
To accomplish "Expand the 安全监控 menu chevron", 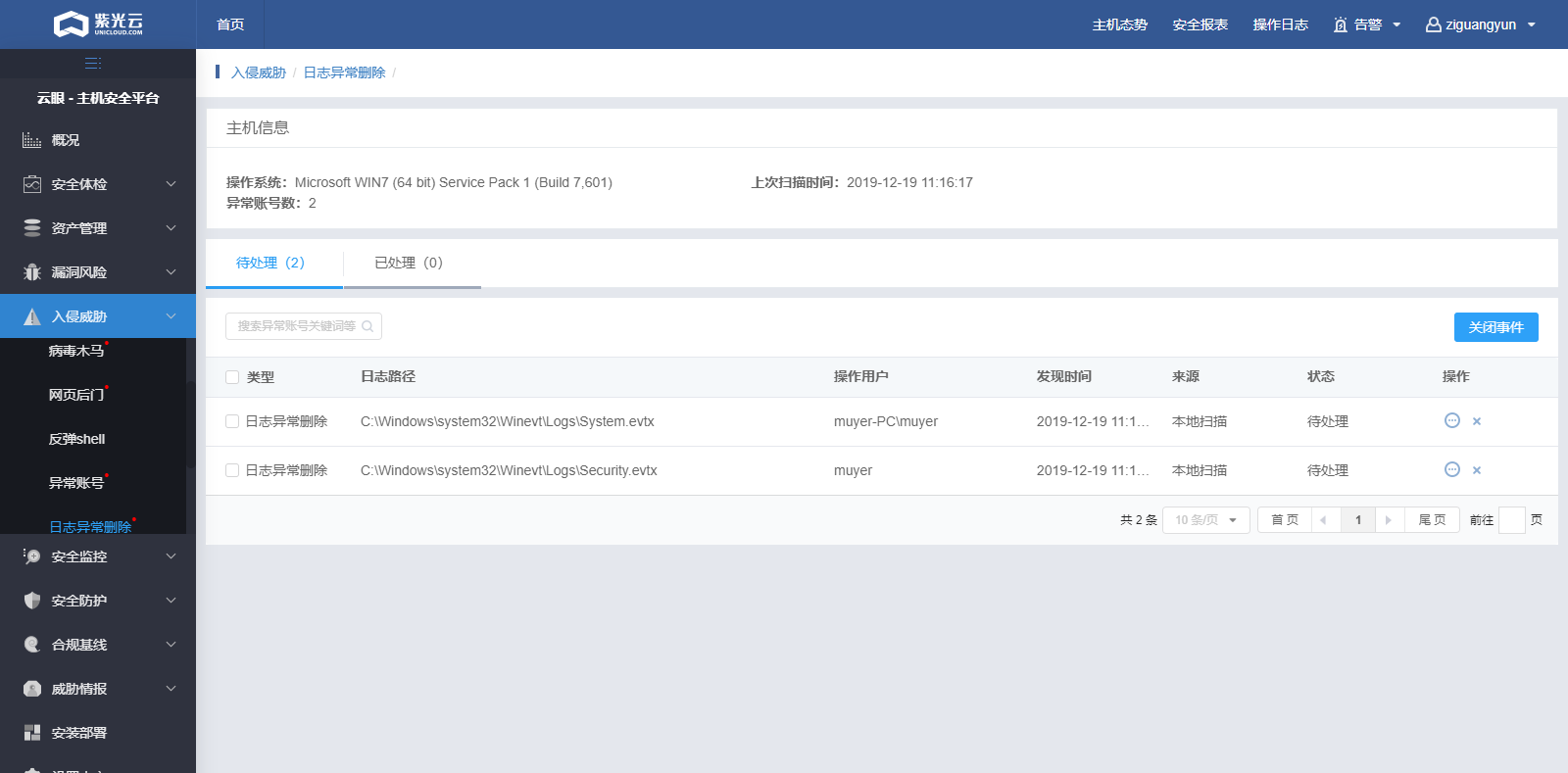I will pos(171,556).
